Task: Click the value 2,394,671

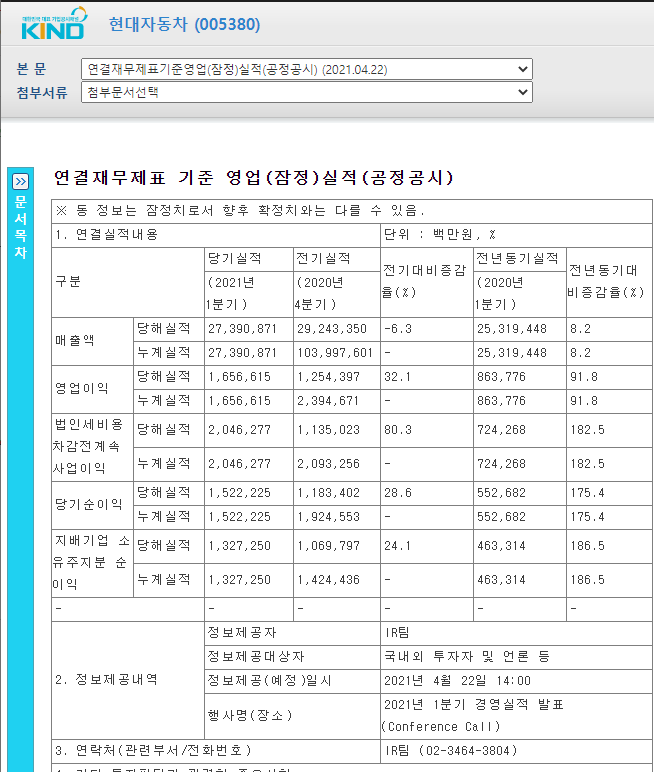Action: (328, 401)
